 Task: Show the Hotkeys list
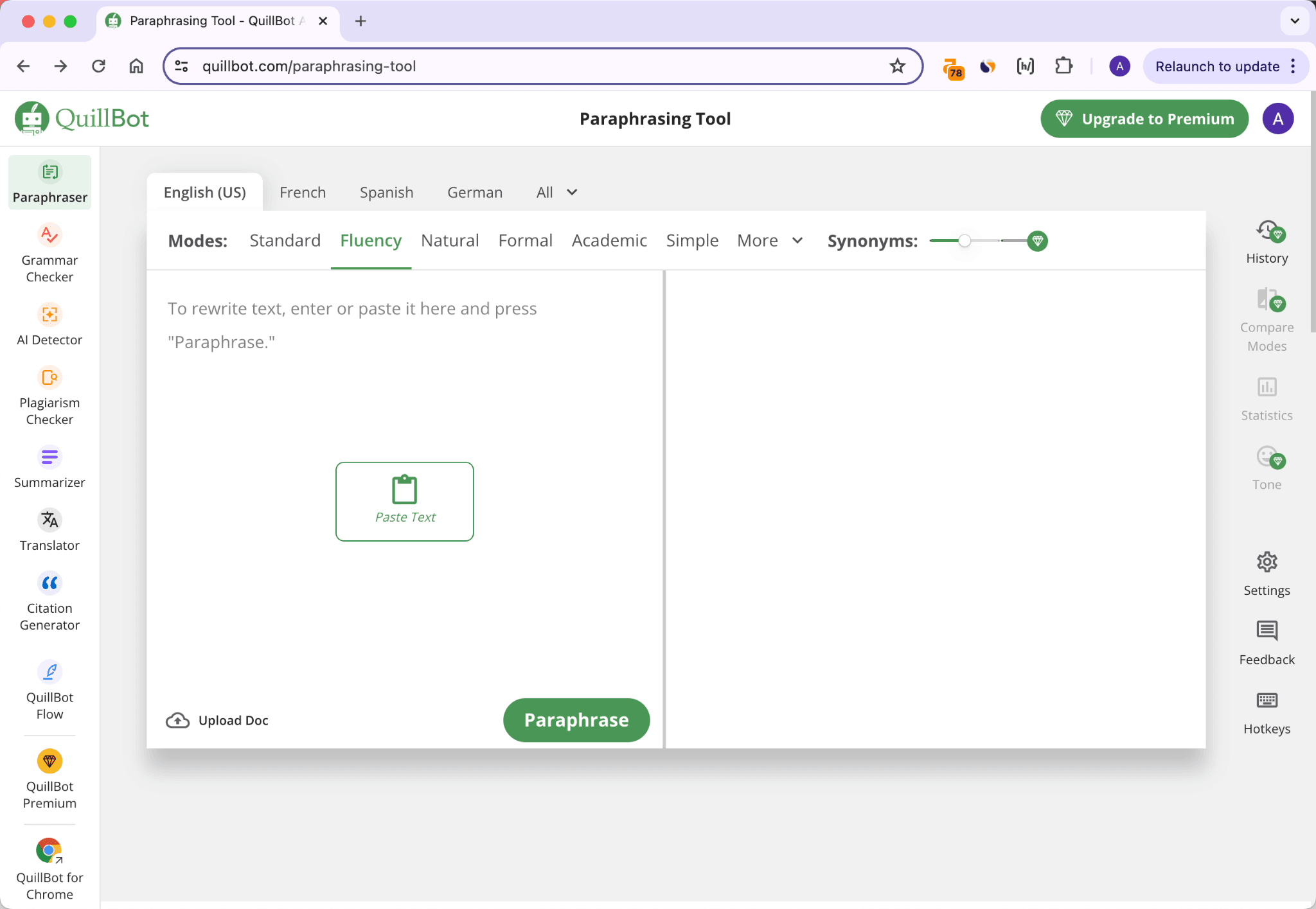point(1267,712)
